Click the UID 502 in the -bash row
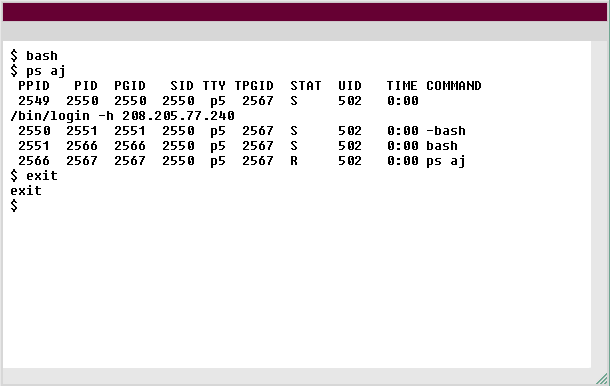Image resolution: width=610 pixels, height=386 pixels. click(350, 131)
